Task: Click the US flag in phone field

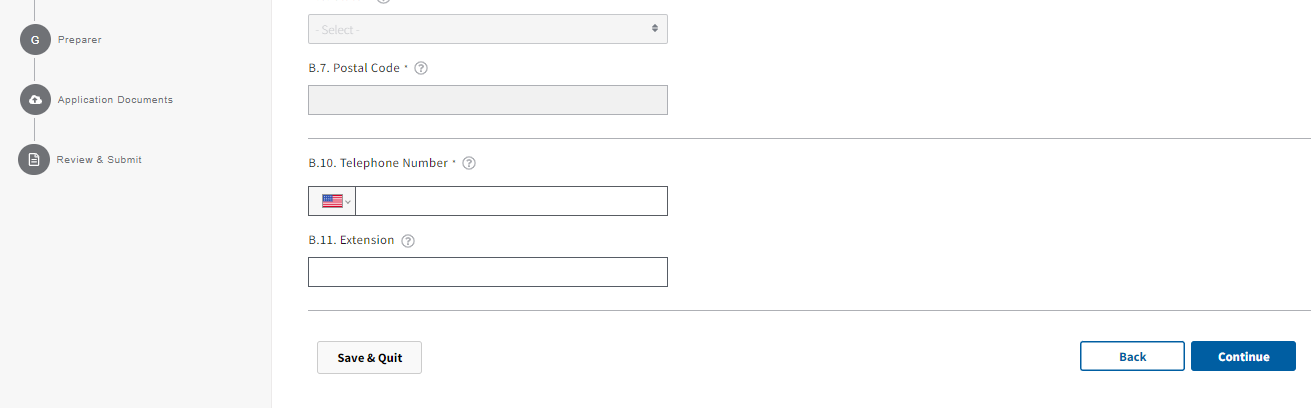Action: [x=332, y=201]
